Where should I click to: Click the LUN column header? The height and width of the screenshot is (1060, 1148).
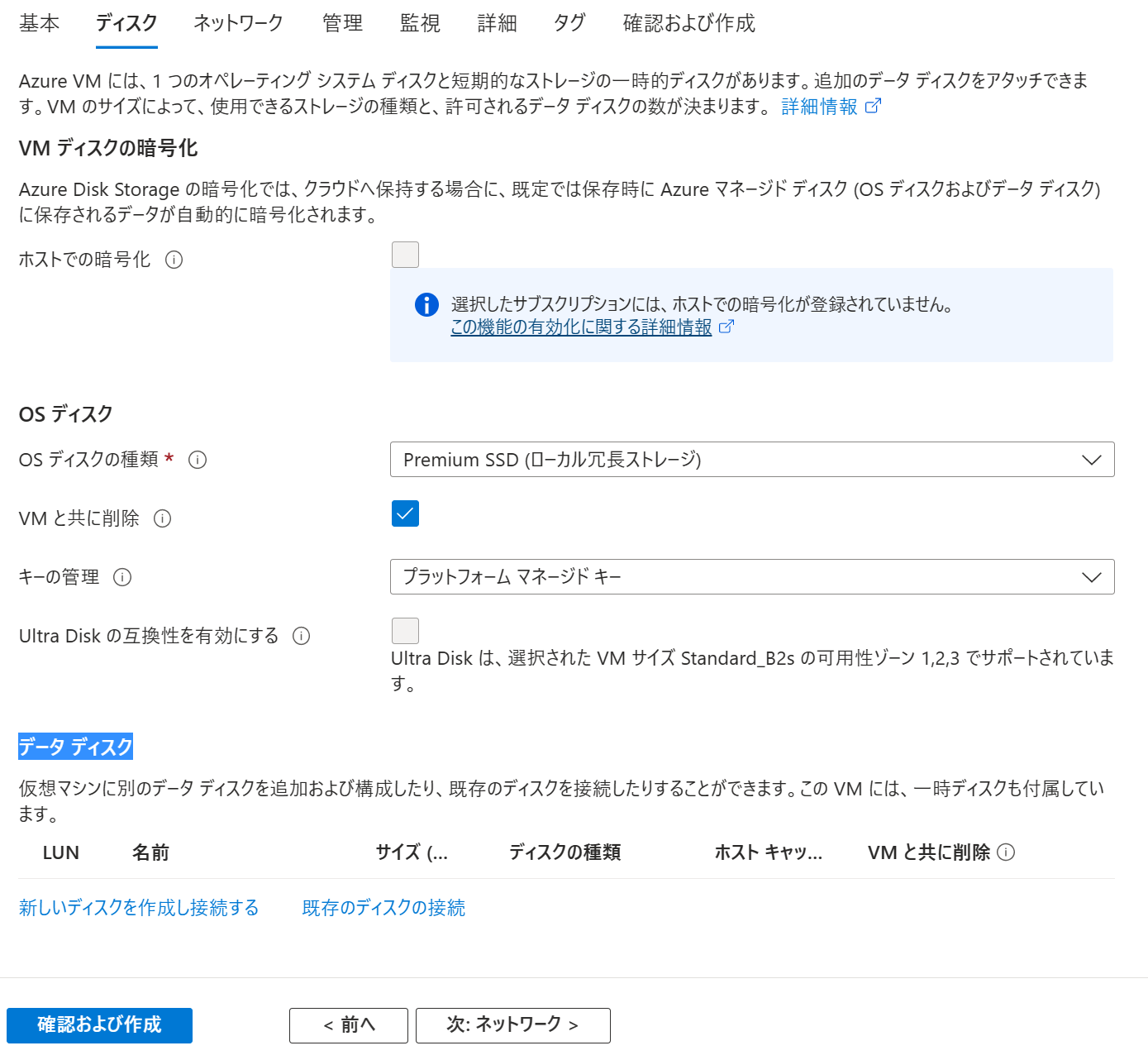point(61,852)
